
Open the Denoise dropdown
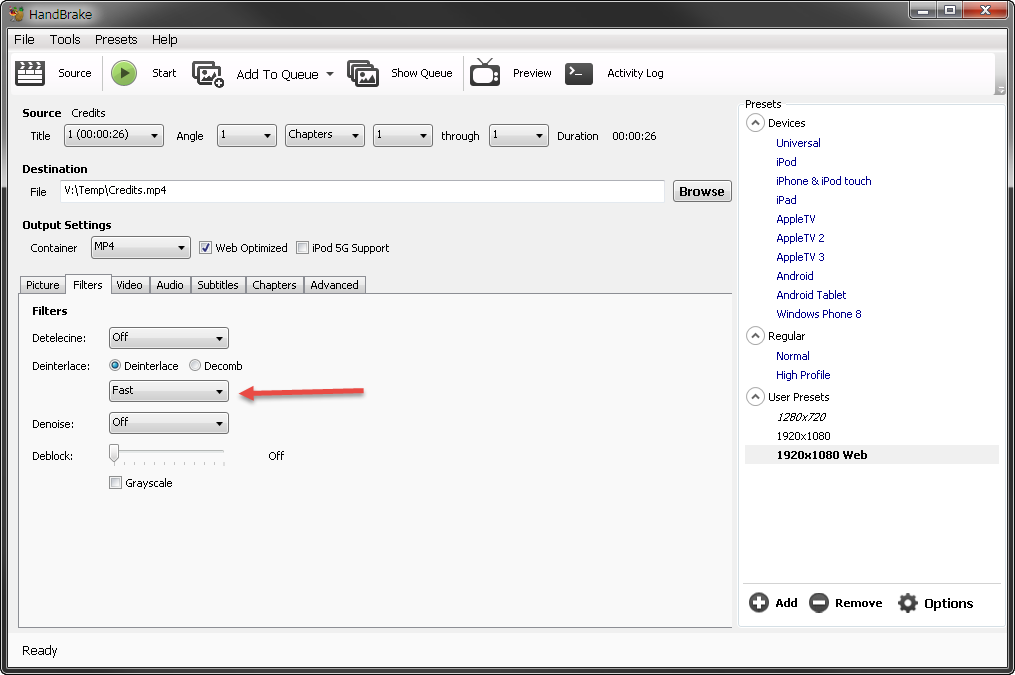169,423
